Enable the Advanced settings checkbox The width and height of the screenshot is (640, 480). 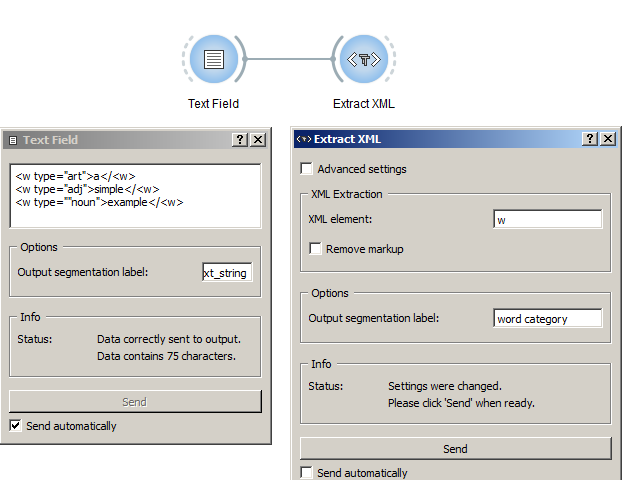(306, 169)
